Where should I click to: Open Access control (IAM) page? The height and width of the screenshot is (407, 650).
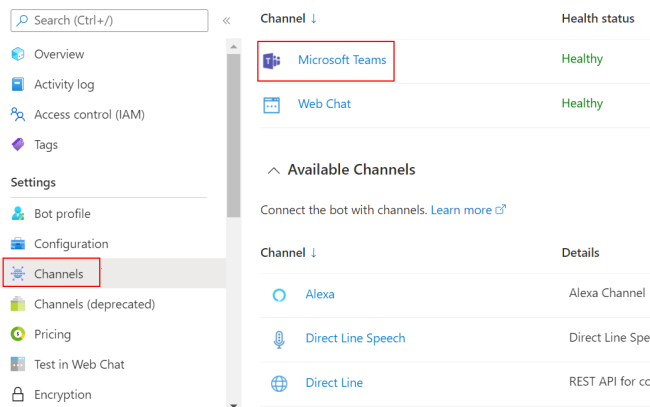coord(89,114)
